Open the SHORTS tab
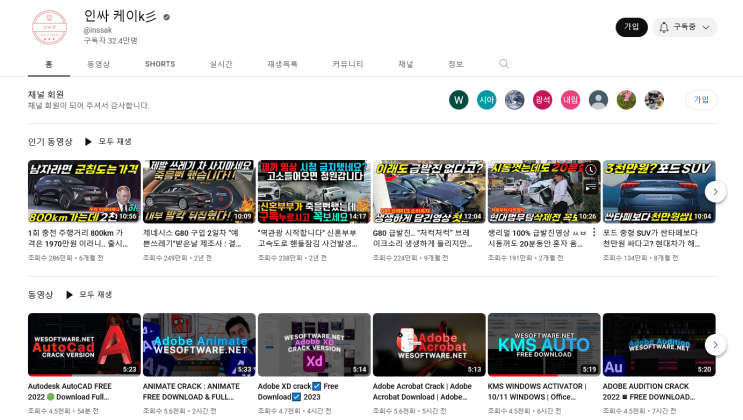Viewport: 743px width, 420px height. click(160, 64)
